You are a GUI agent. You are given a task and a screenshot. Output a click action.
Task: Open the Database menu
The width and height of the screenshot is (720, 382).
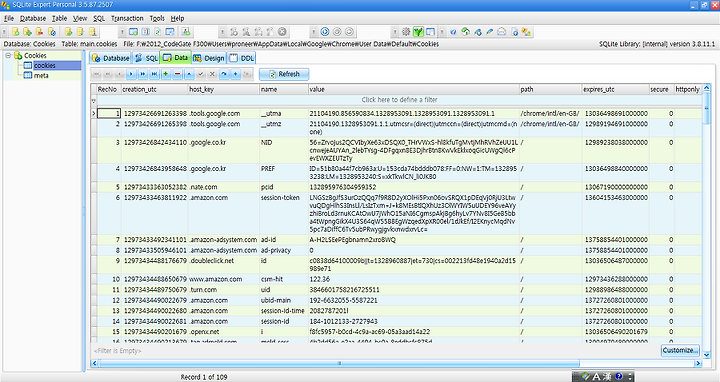coord(33,18)
